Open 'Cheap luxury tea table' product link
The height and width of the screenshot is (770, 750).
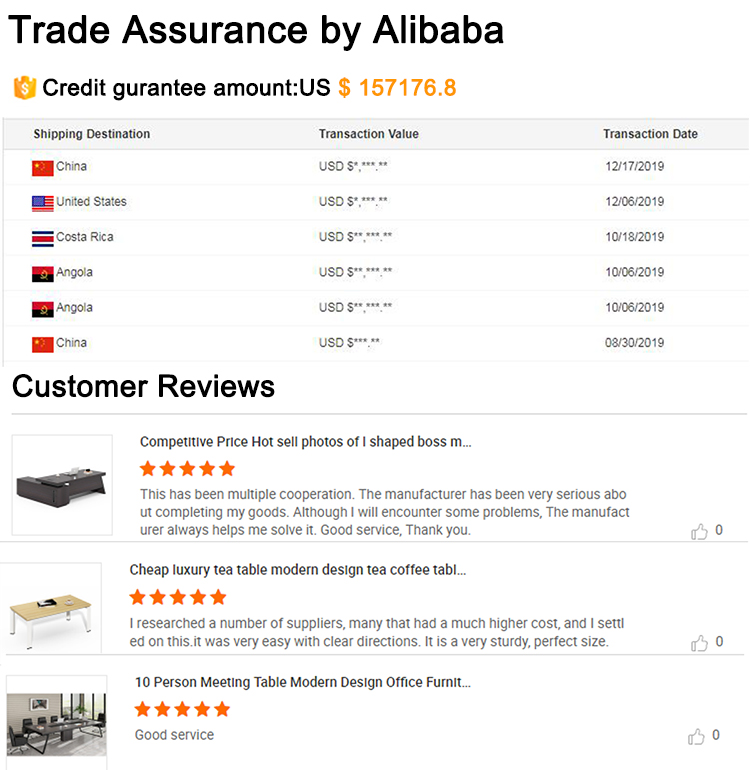point(297,570)
